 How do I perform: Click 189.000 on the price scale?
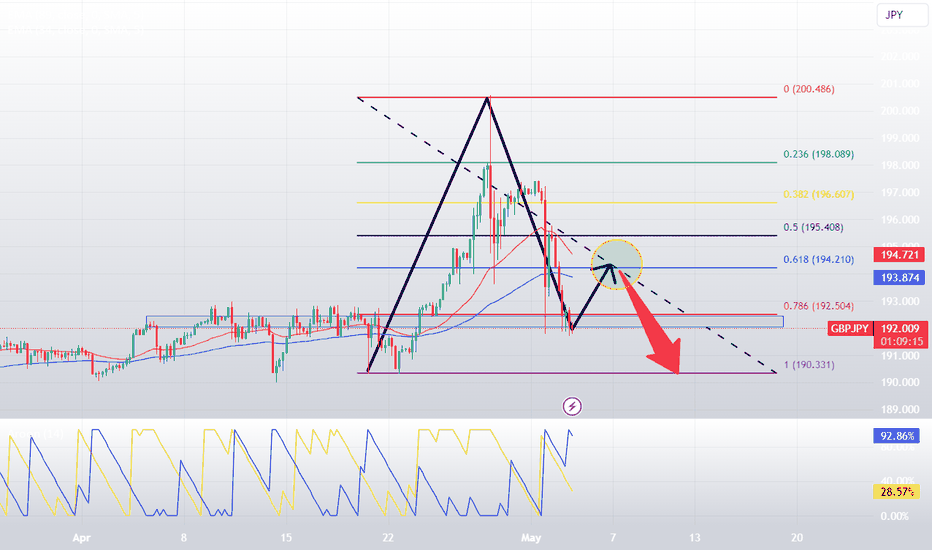[900, 409]
